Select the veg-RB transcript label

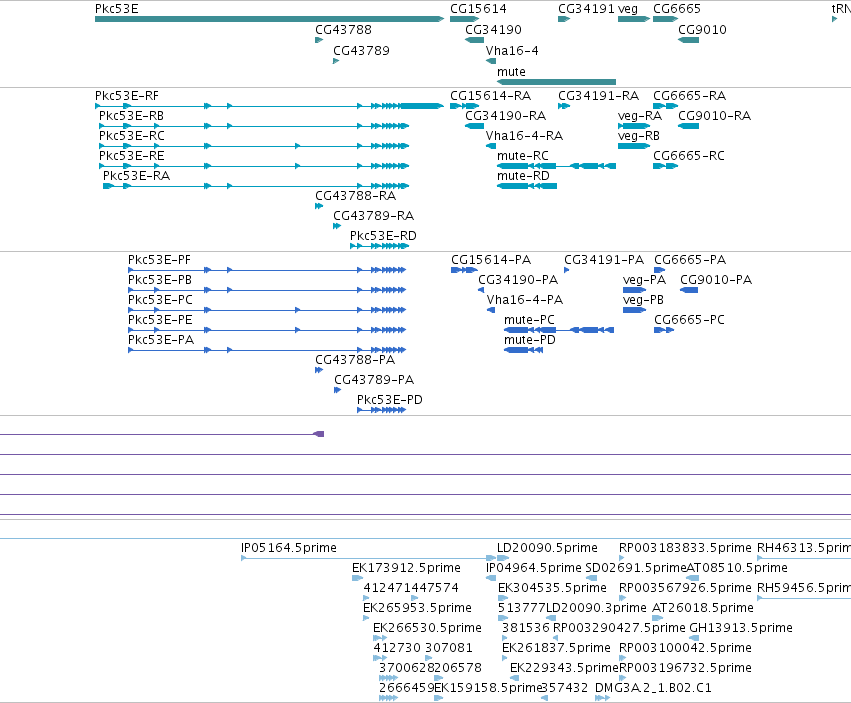click(x=639, y=136)
